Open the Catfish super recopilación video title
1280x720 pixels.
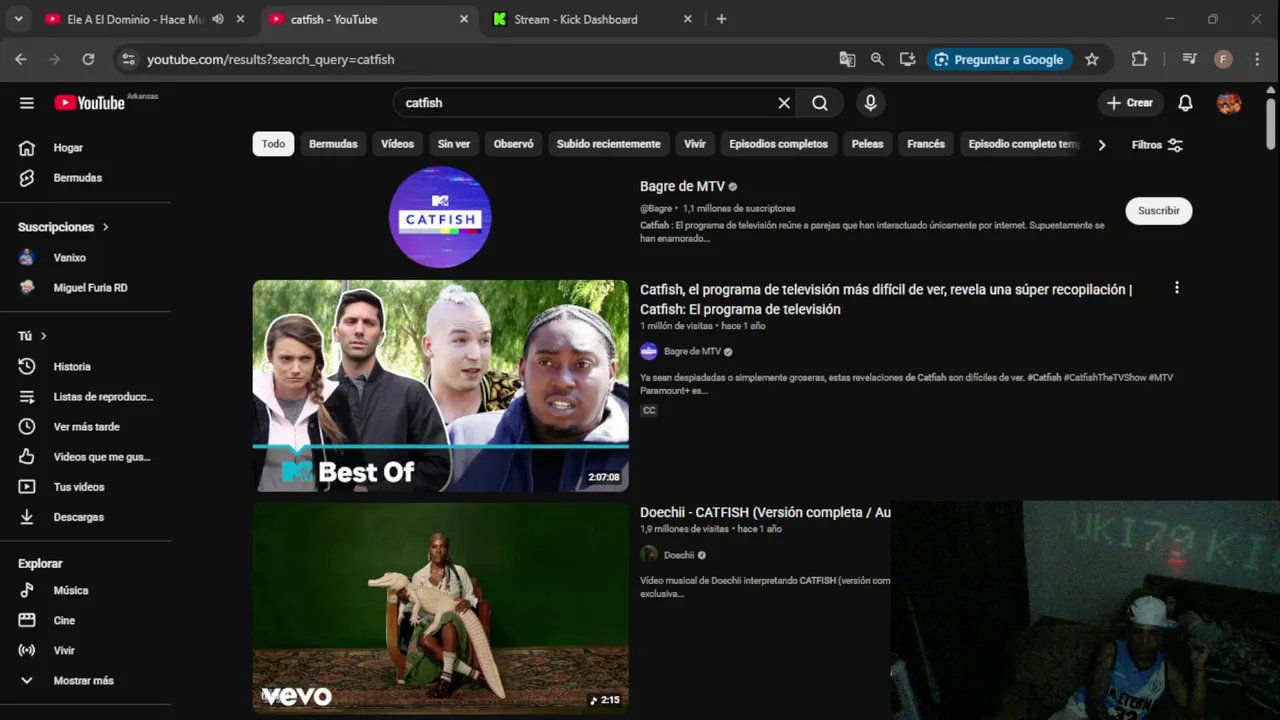click(886, 299)
